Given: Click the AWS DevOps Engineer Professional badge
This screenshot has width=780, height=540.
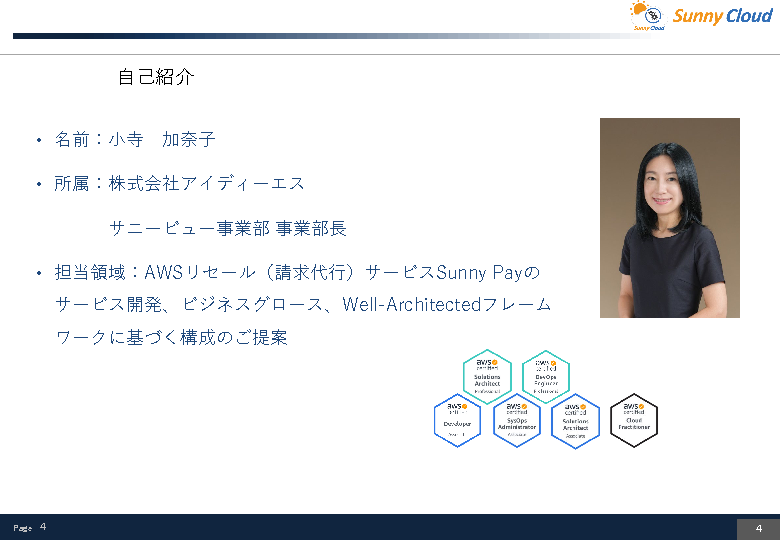Looking at the screenshot, I should point(546,376).
